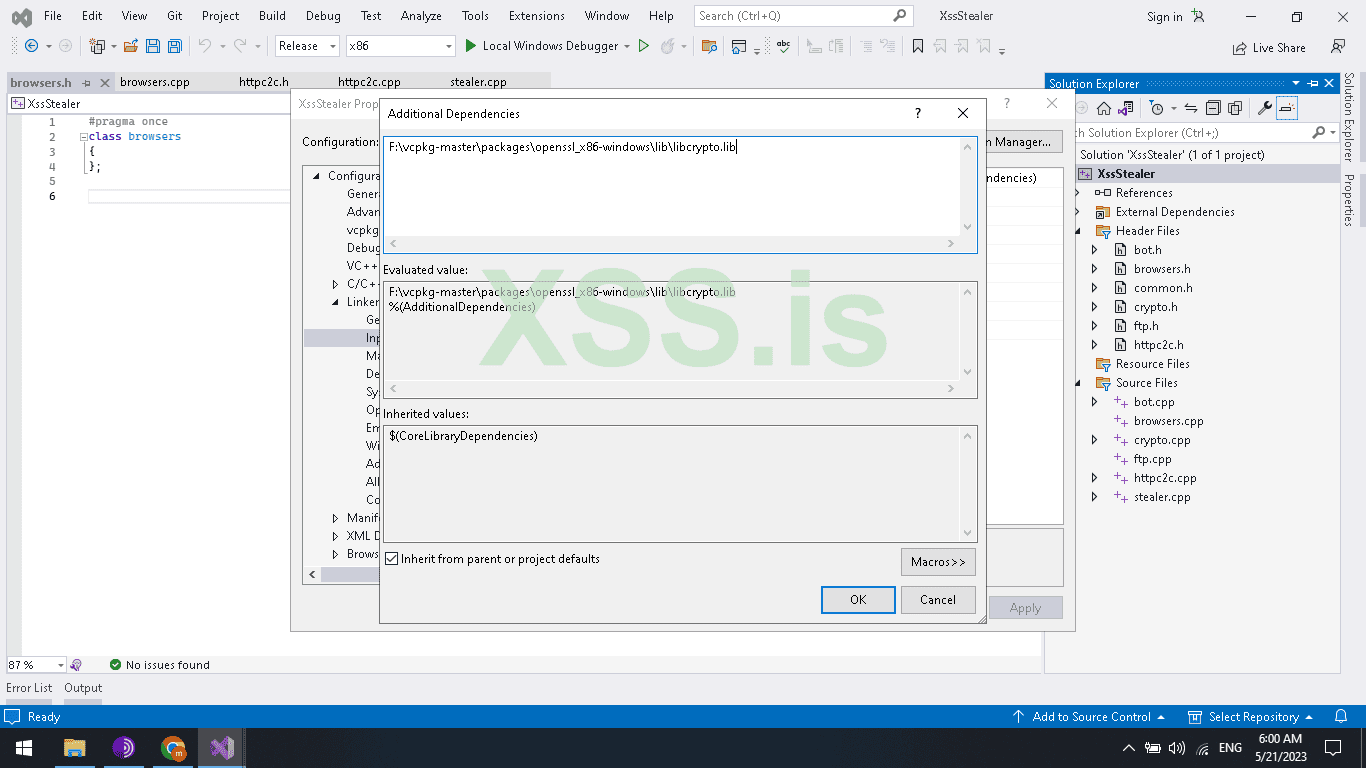Click the Save All icon
The width and height of the screenshot is (1366, 768).
pyautogui.click(x=175, y=46)
